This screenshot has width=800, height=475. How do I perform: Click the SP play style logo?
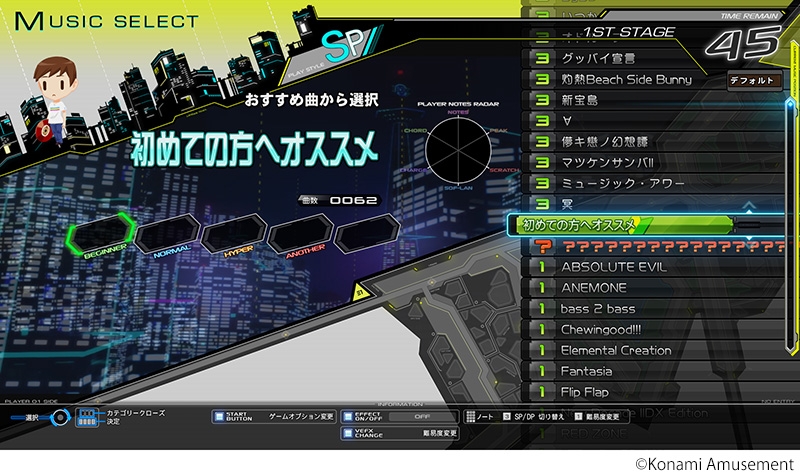350,45
